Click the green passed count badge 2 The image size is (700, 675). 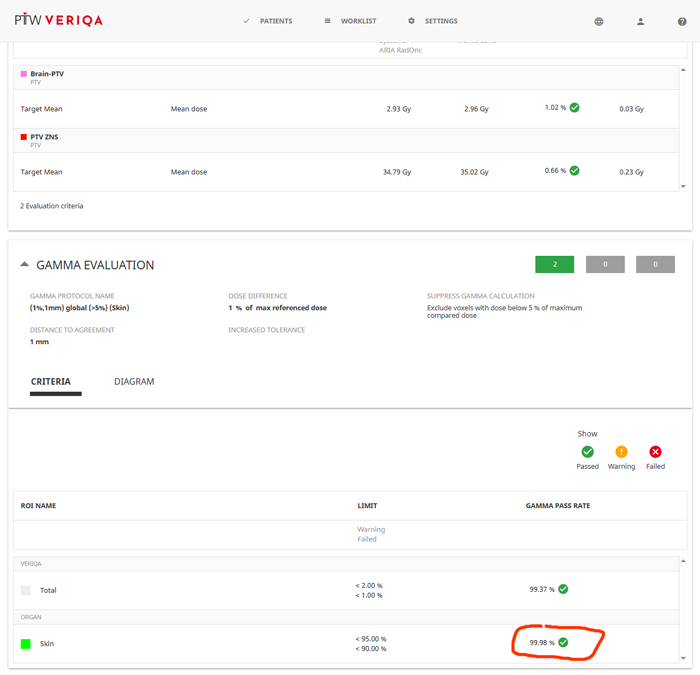(x=554, y=264)
